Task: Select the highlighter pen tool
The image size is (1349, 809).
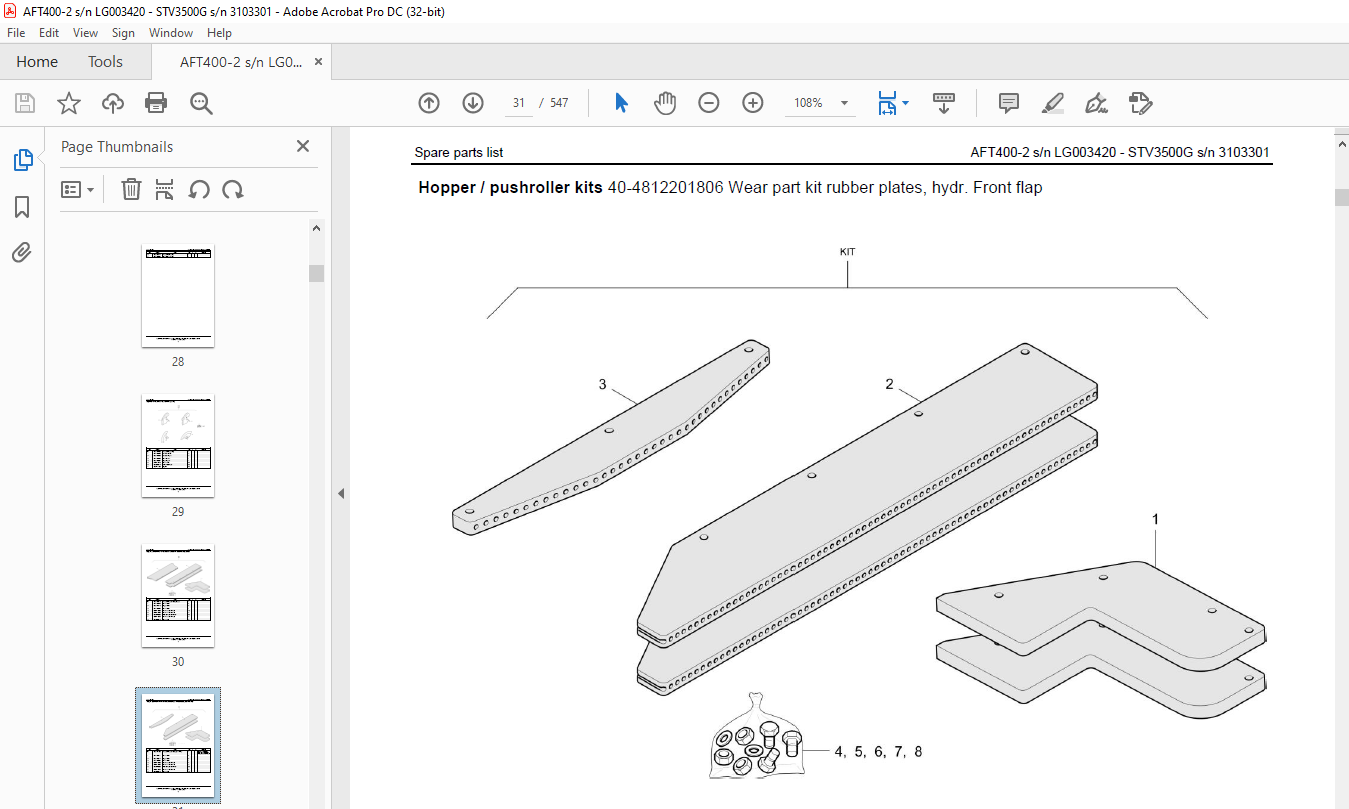Action: tap(1052, 103)
